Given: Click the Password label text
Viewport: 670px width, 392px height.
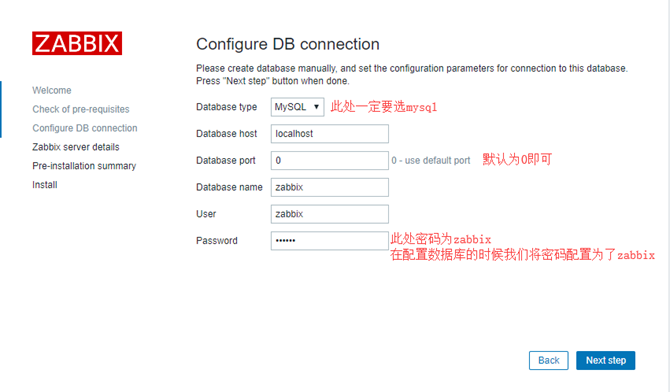Looking at the screenshot, I should click(x=217, y=241).
